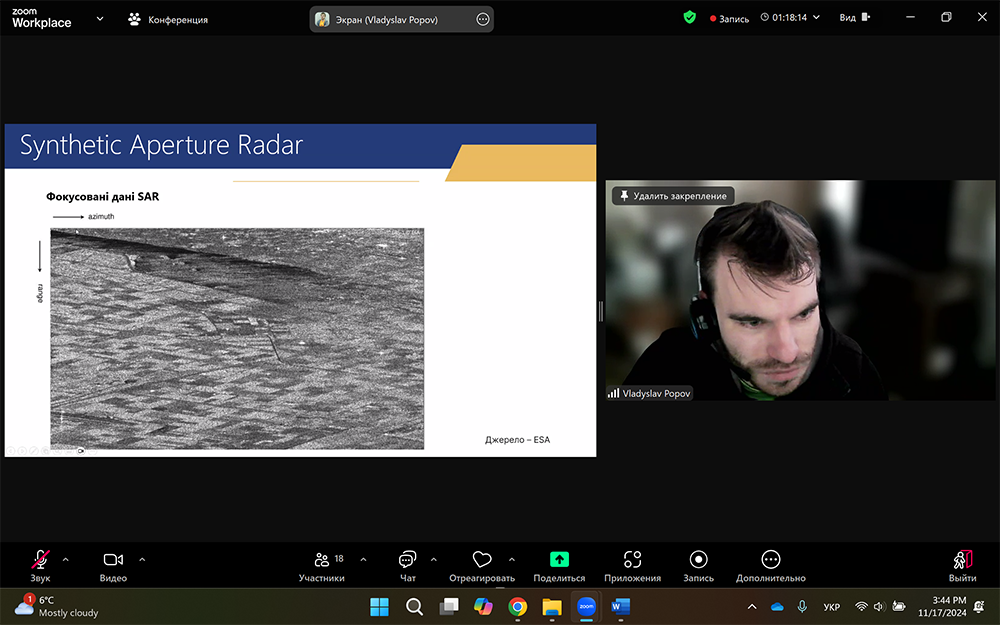The width and height of the screenshot is (1000, 625).
Task: Click Удалить закрепление to unpin video
Action: coord(673,196)
